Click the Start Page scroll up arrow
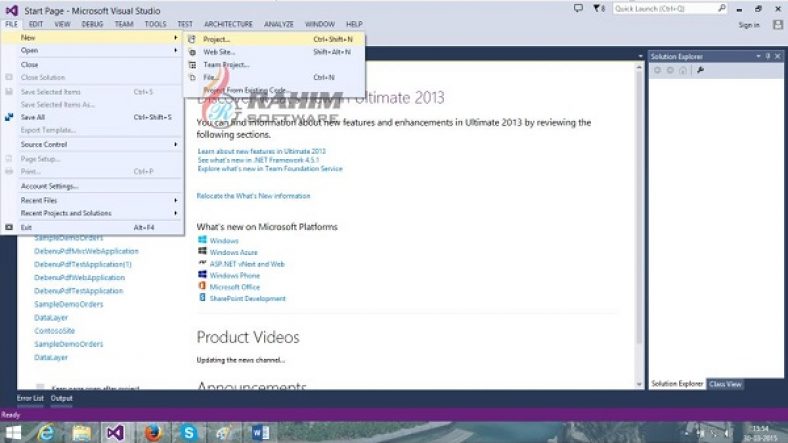Screen dimensions: 788x443 [639, 67]
